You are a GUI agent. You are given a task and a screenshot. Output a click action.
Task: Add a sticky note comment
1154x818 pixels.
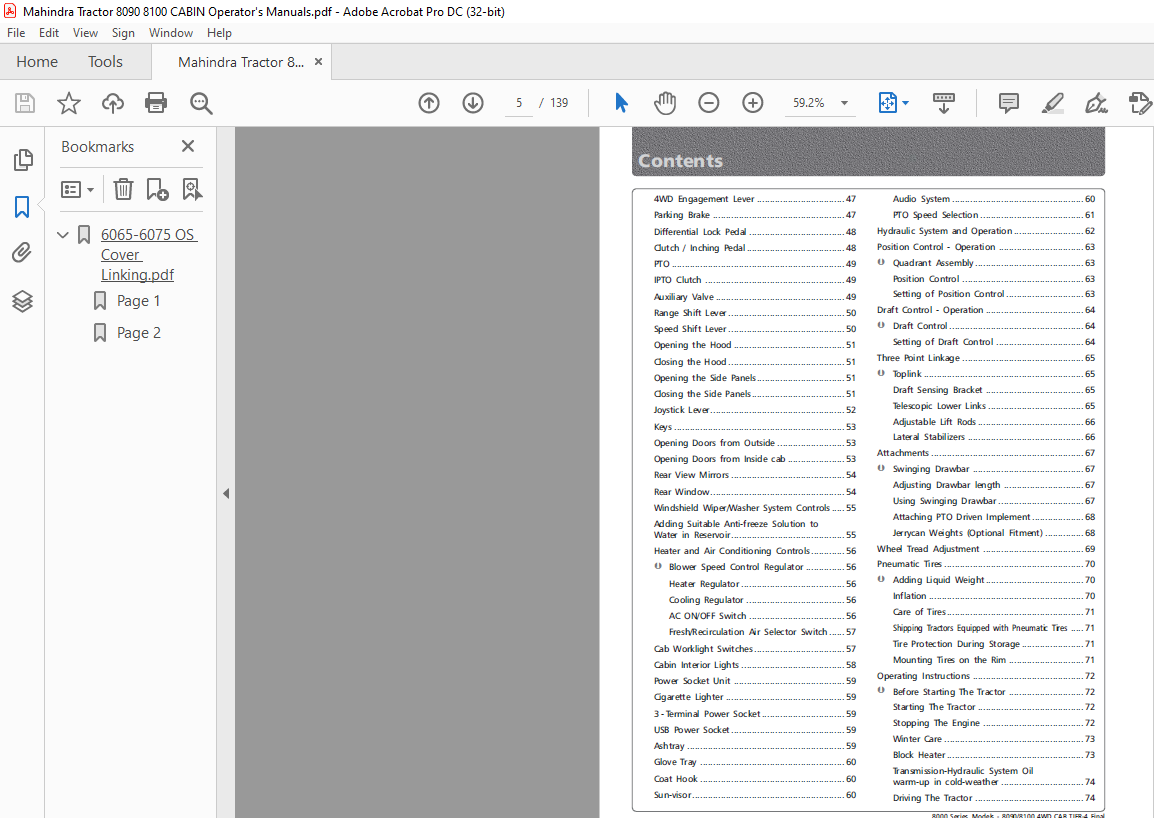1008,103
